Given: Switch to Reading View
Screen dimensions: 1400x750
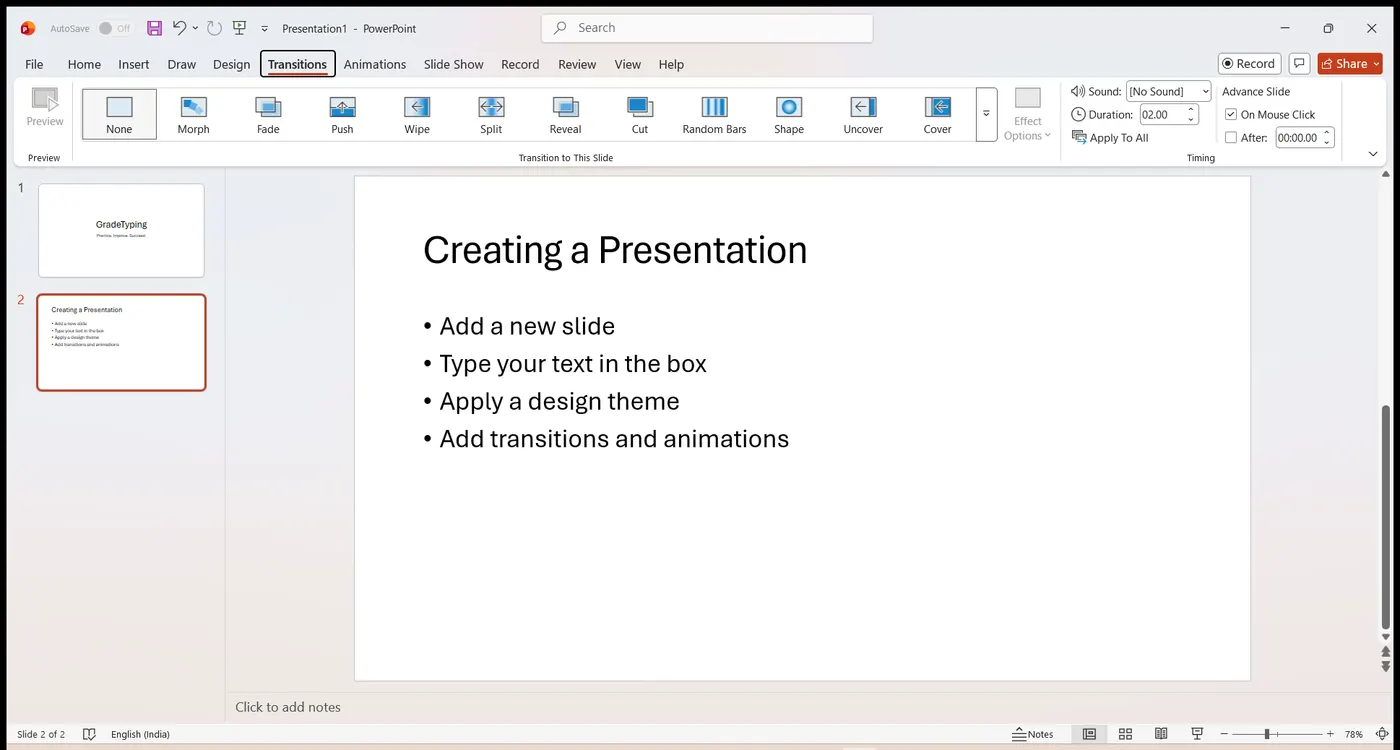Looking at the screenshot, I should tap(1161, 734).
